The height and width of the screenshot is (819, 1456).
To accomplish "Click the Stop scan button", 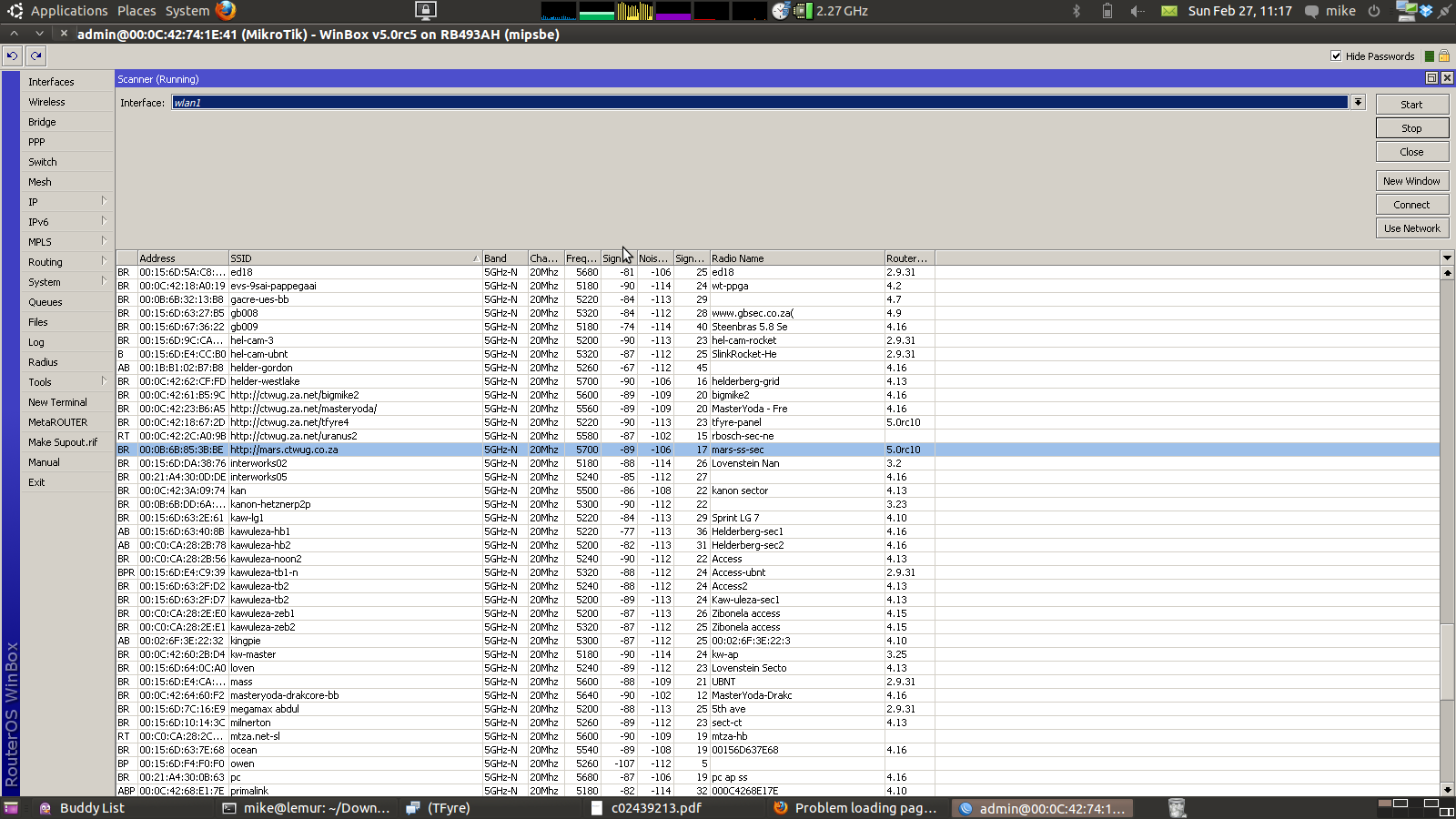I will (x=1412, y=128).
